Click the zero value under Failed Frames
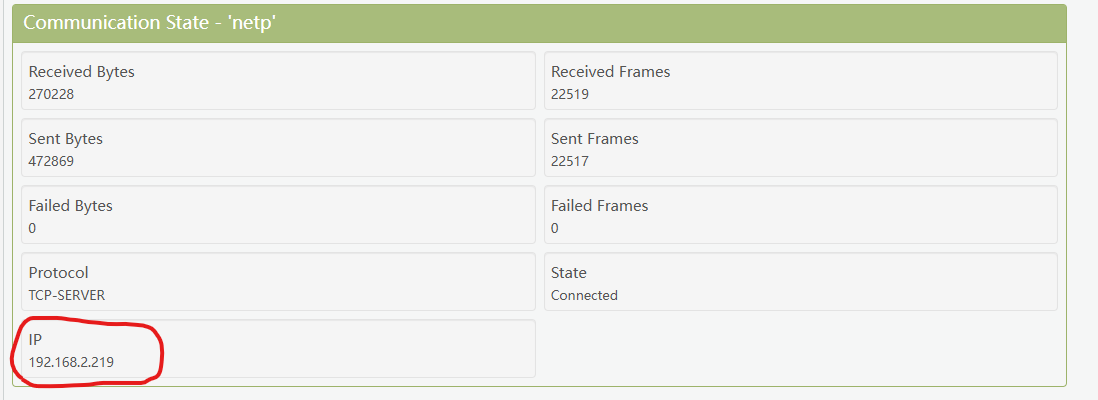The height and width of the screenshot is (400, 1098). click(x=555, y=228)
